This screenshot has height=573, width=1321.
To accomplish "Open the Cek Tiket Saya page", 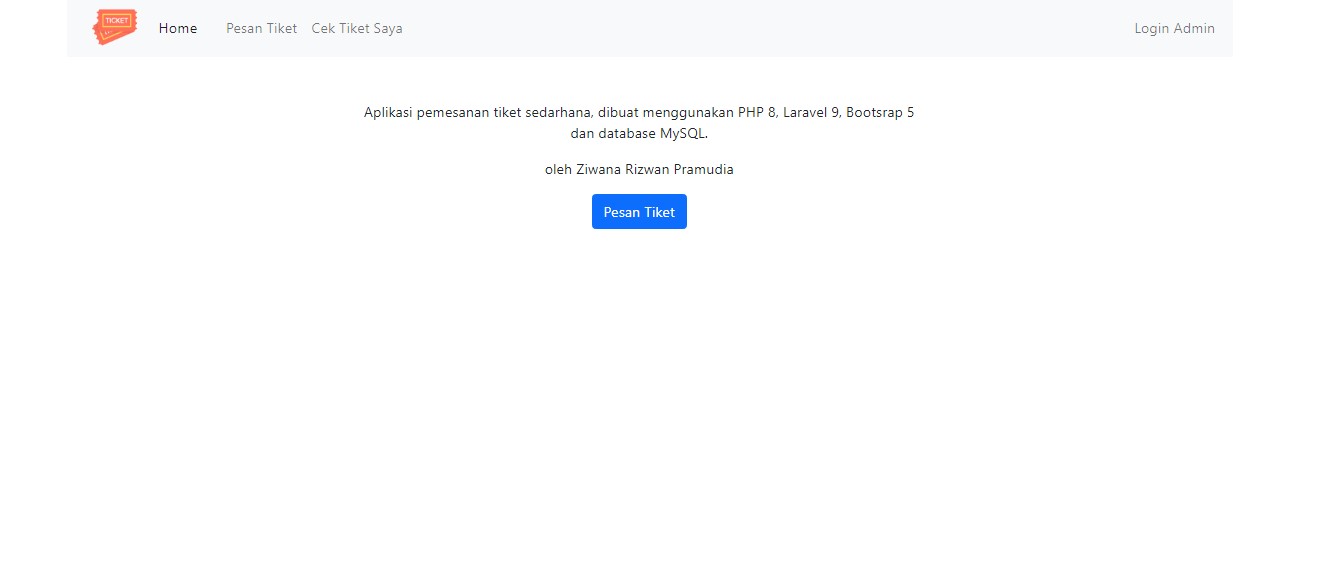I will (357, 28).
